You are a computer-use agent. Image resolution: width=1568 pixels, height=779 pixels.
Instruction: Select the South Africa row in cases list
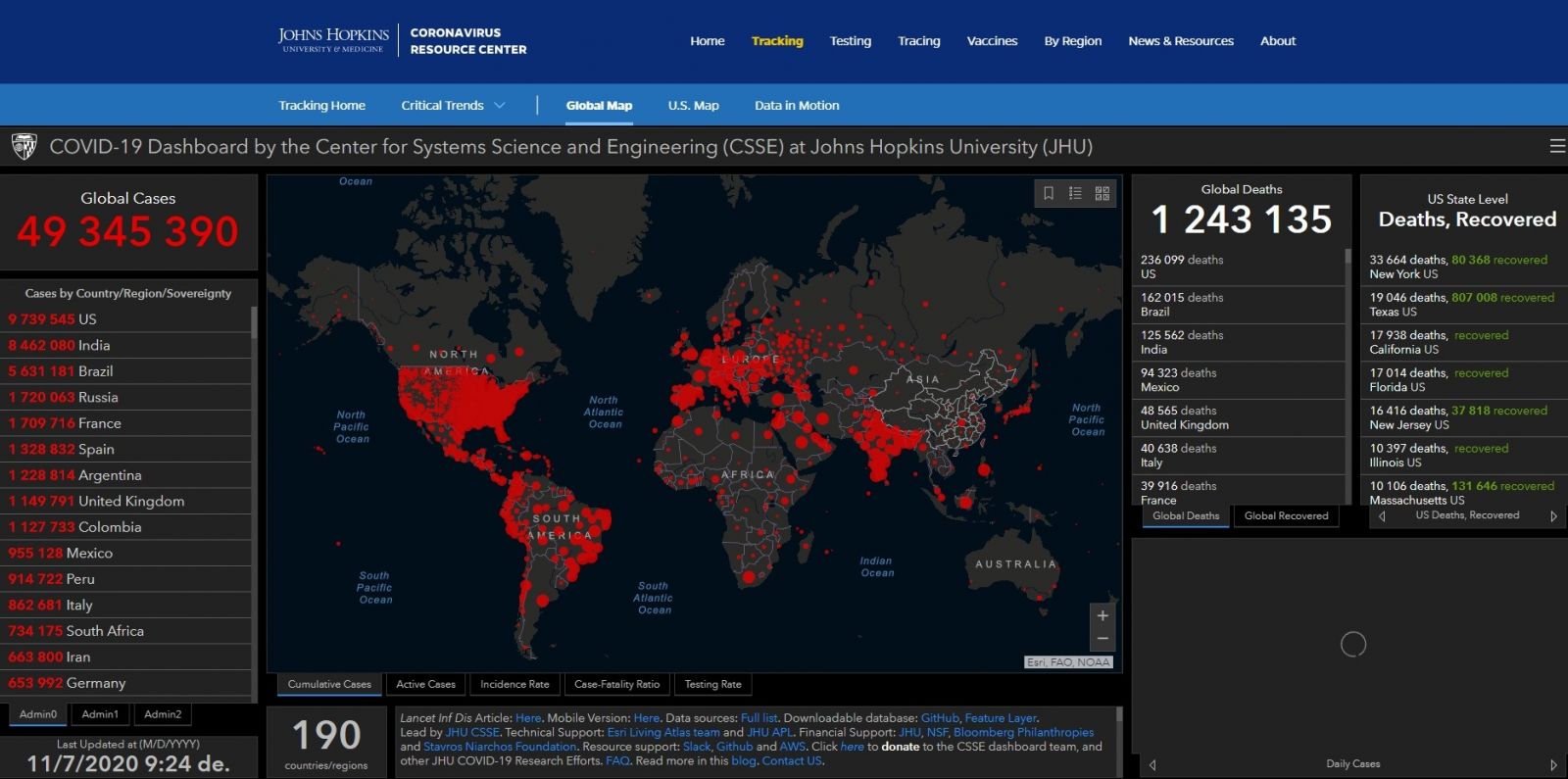tap(125, 631)
